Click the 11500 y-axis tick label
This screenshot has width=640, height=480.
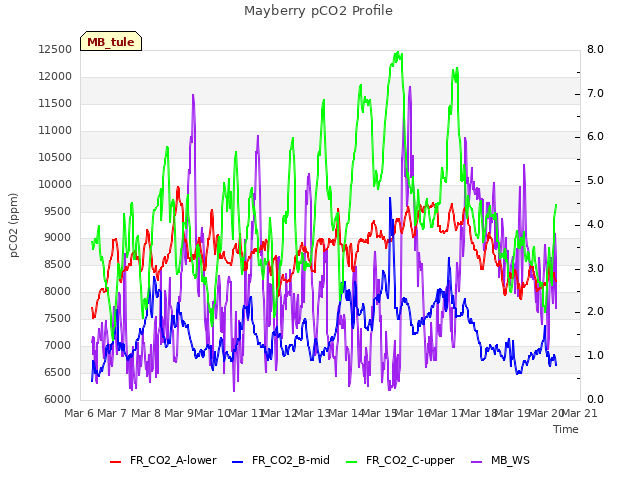tap(55, 104)
